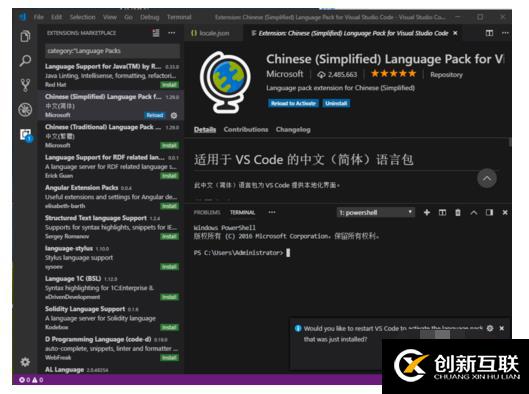The width and height of the screenshot is (529, 394).
Task: Click the scroll-to-top round arrow button
Action: pos(487,178)
